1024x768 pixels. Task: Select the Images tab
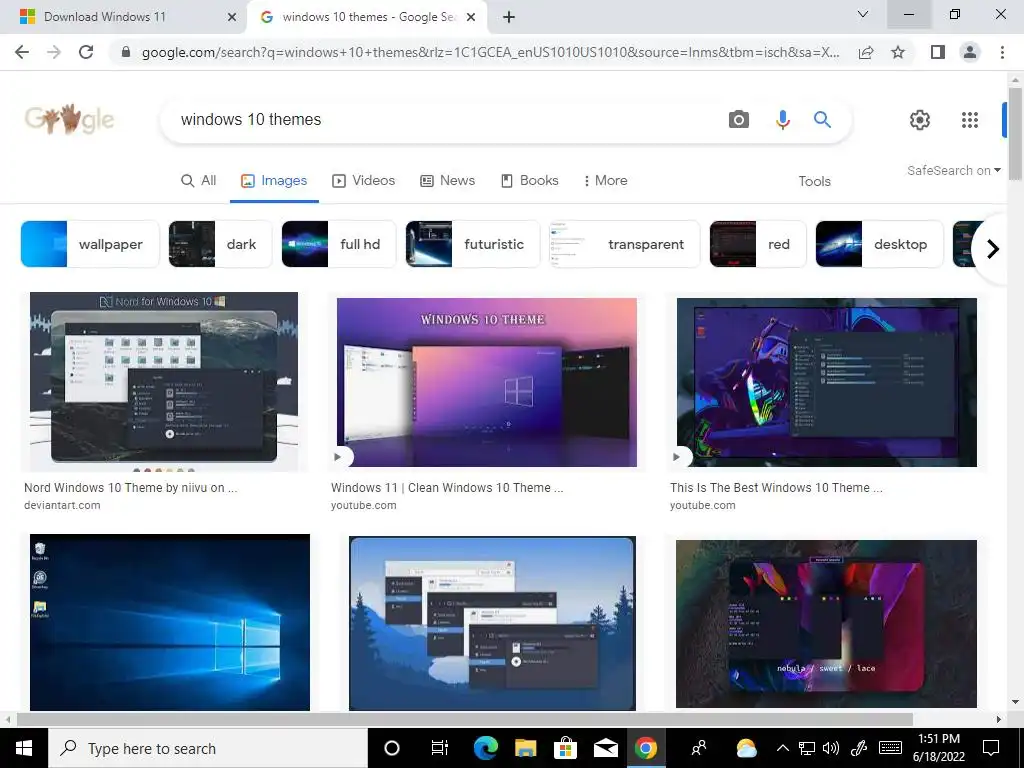point(274,181)
